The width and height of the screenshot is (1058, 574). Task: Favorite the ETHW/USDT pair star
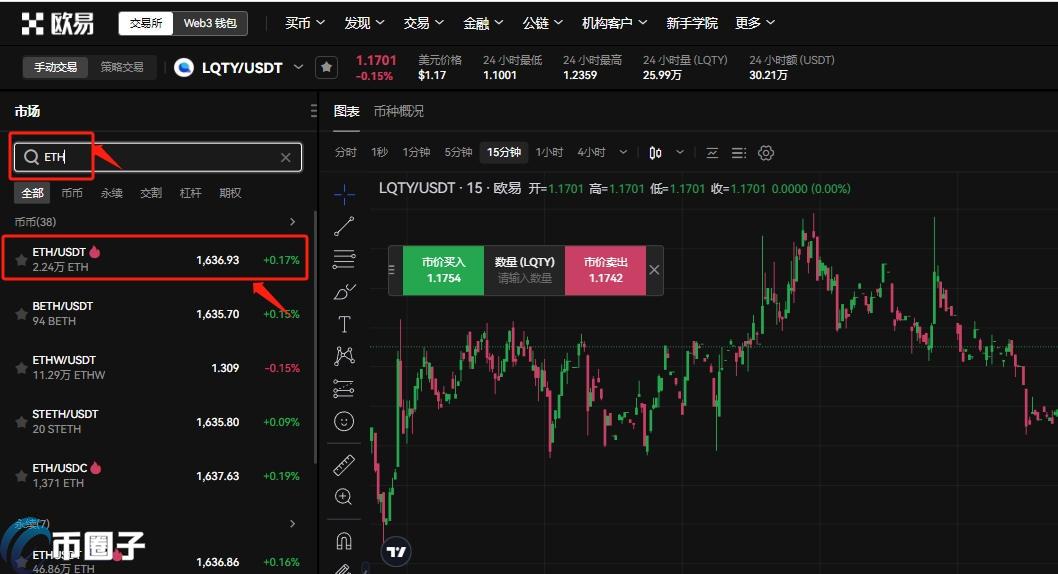21,368
